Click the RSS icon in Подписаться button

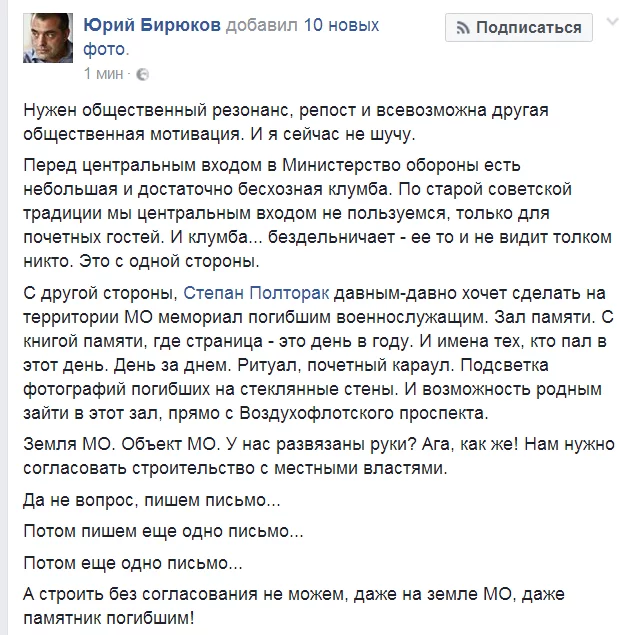click(x=463, y=28)
